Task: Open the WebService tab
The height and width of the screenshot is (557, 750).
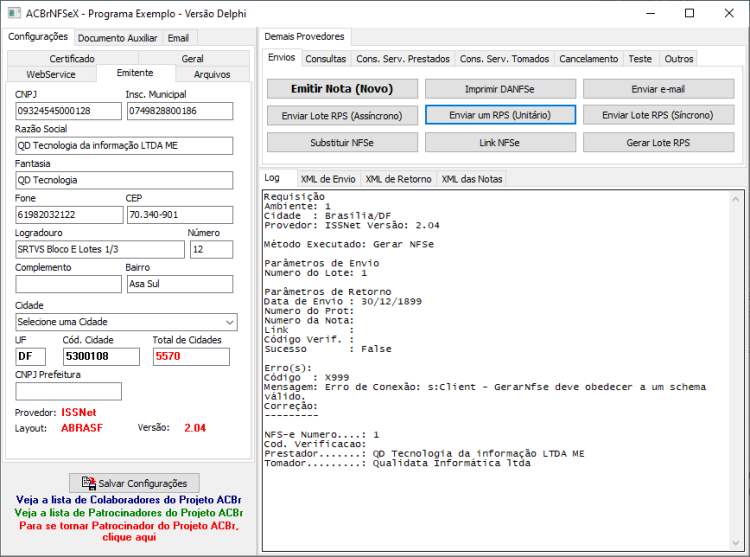Action: [x=51, y=74]
